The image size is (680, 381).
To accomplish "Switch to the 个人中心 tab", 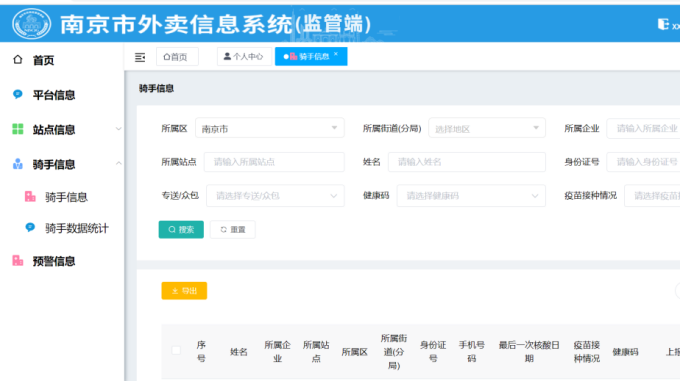I will [244, 56].
